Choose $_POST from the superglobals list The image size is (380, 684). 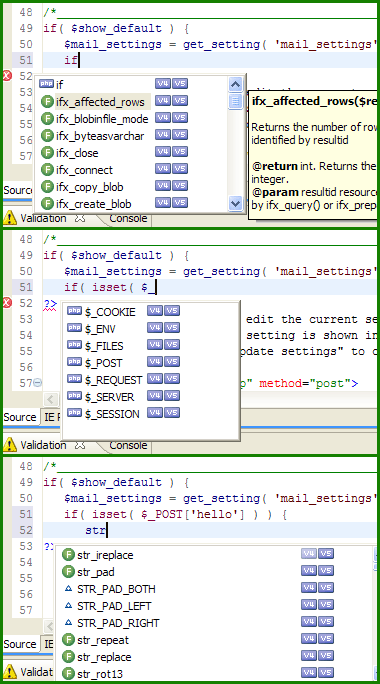[x=103, y=363]
